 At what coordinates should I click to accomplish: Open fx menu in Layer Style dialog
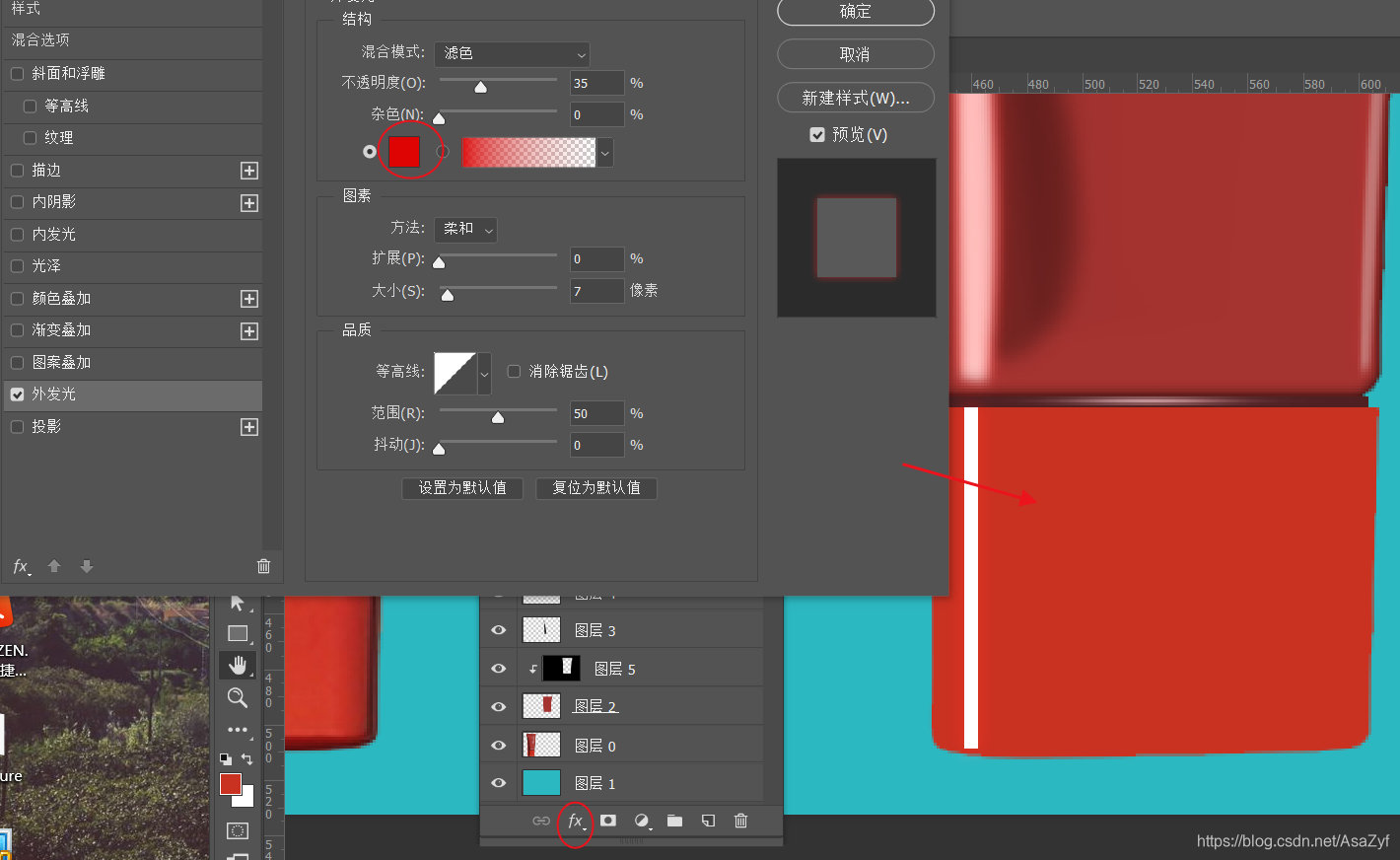click(x=21, y=566)
